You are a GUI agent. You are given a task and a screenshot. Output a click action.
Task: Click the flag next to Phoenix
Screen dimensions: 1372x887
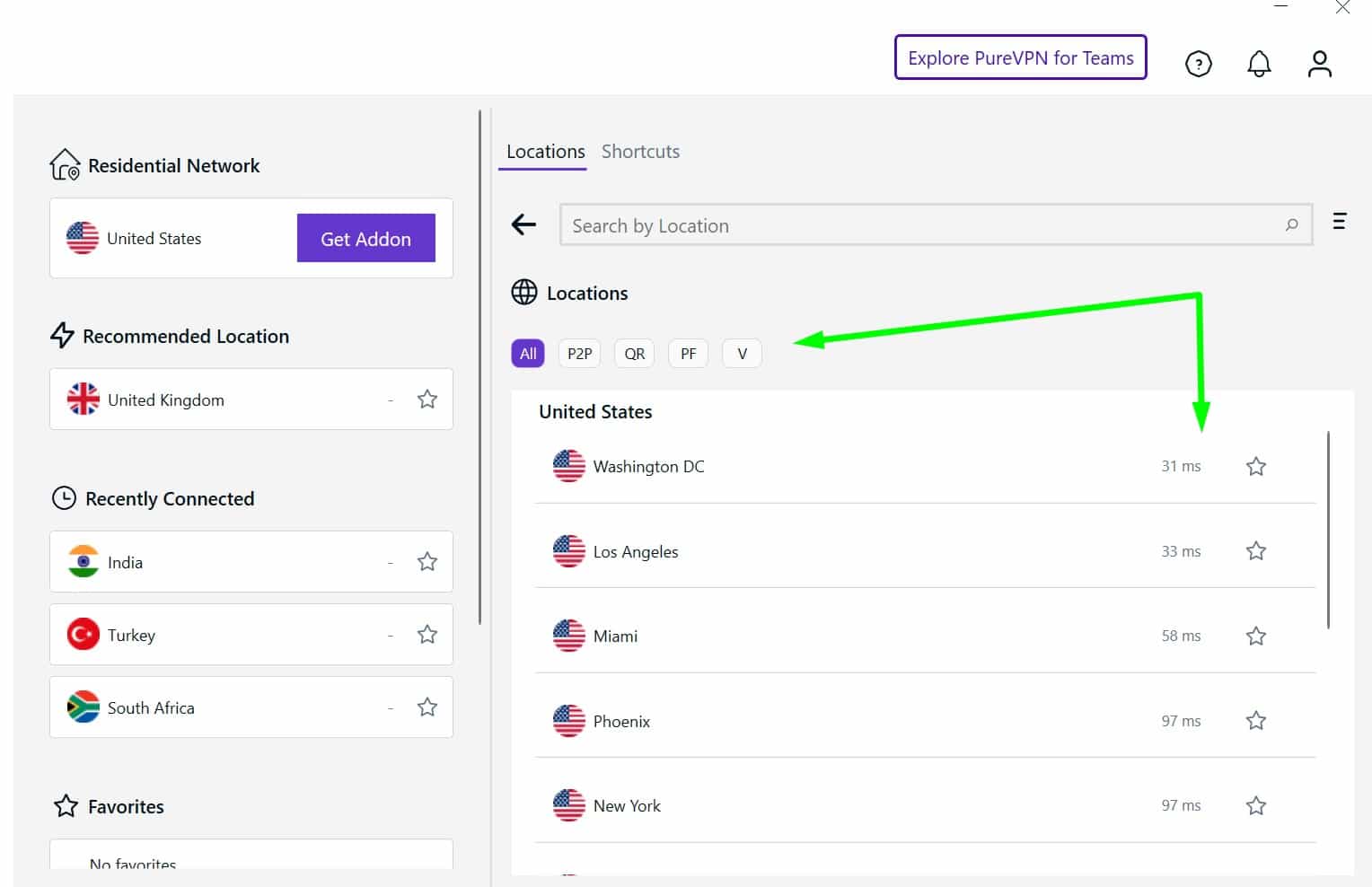point(569,721)
